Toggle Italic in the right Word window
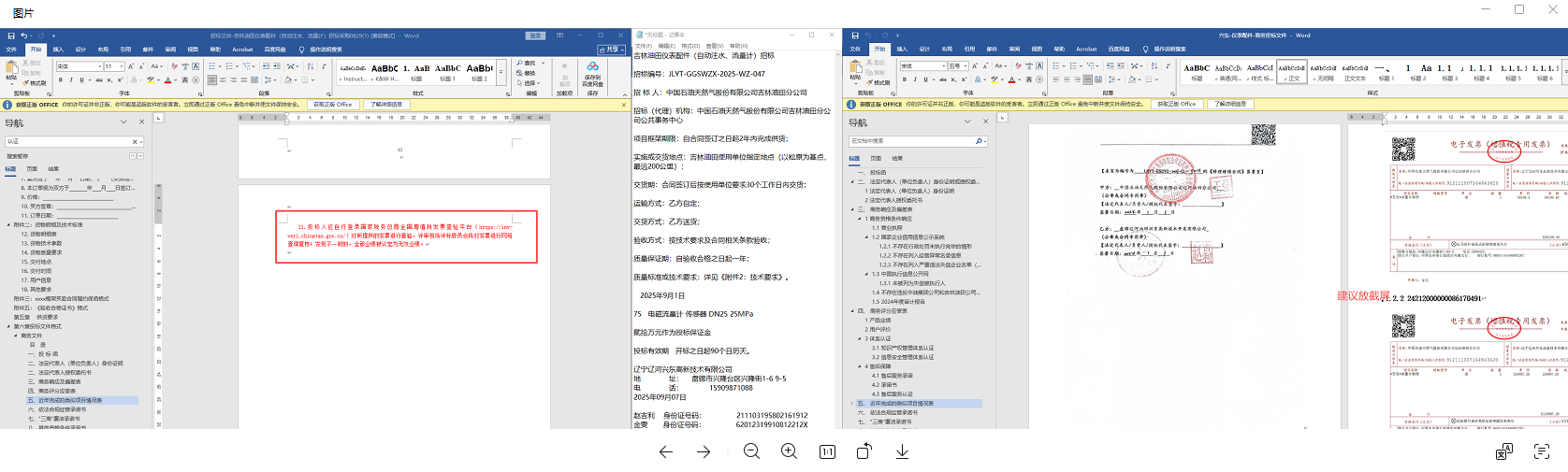This screenshot has height=472, width=1568. [915, 79]
